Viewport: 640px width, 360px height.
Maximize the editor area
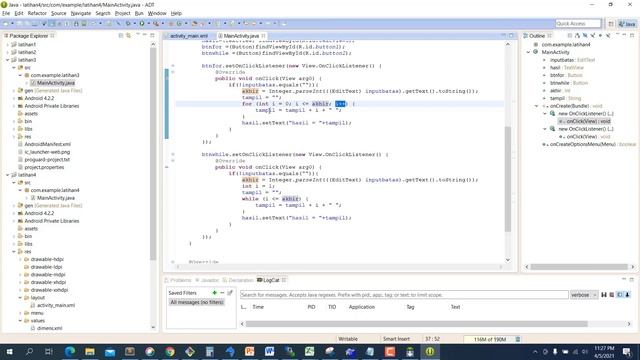pos(511,36)
